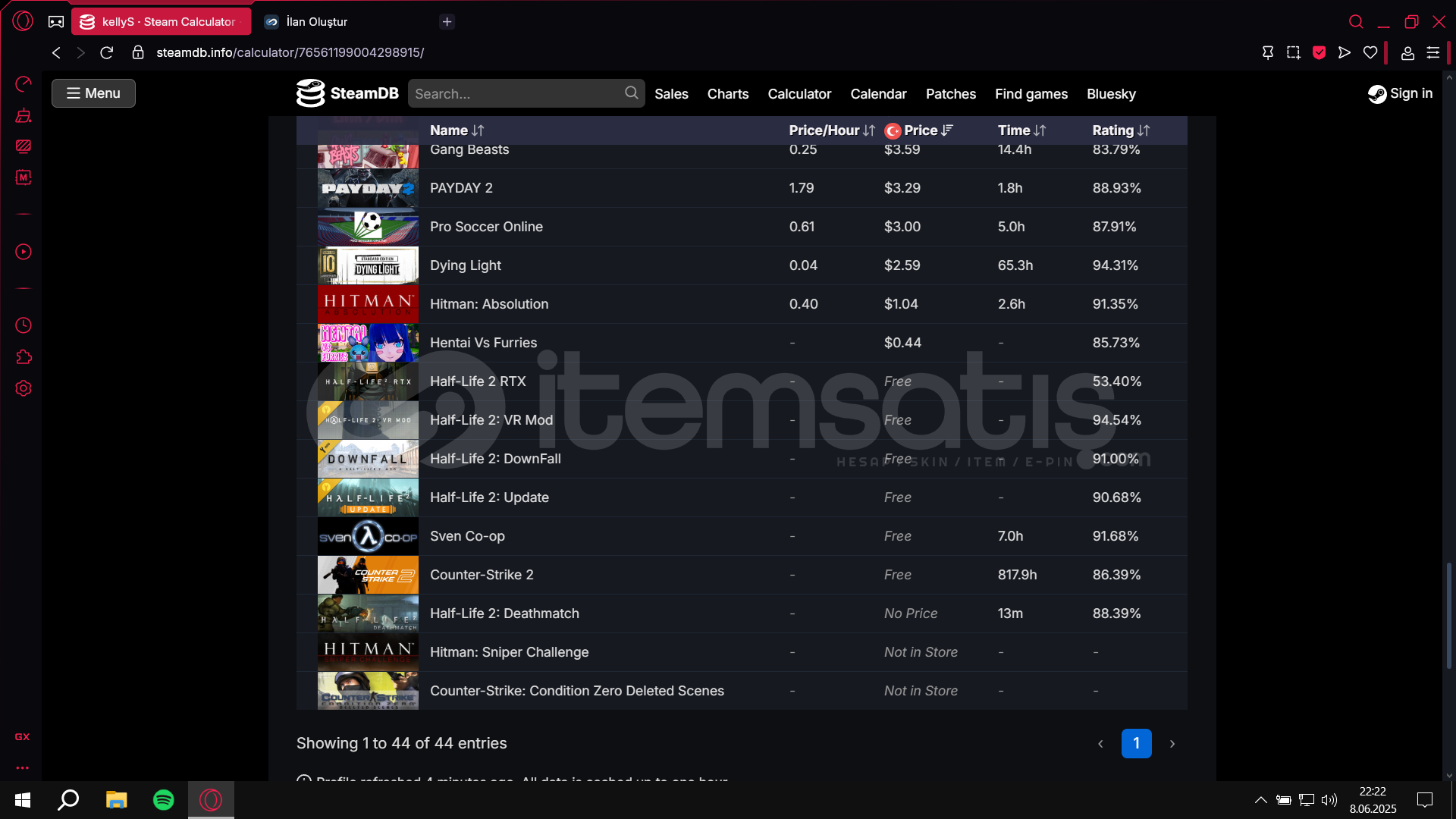Sort table by Time column

[1021, 130]
